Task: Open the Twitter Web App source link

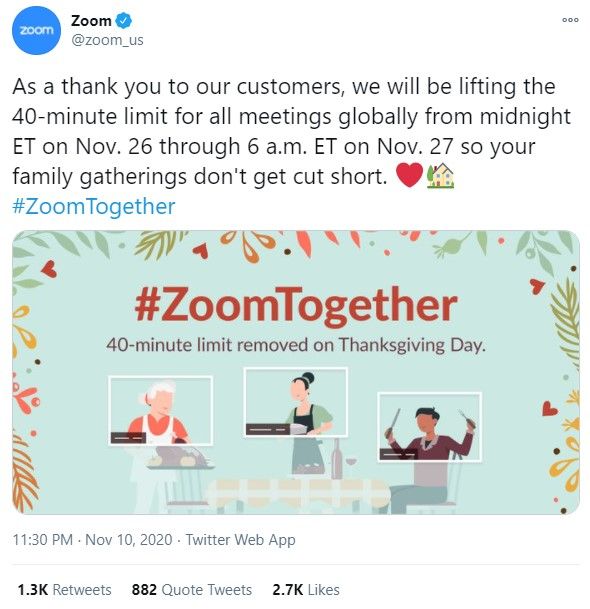Action: 240,540
